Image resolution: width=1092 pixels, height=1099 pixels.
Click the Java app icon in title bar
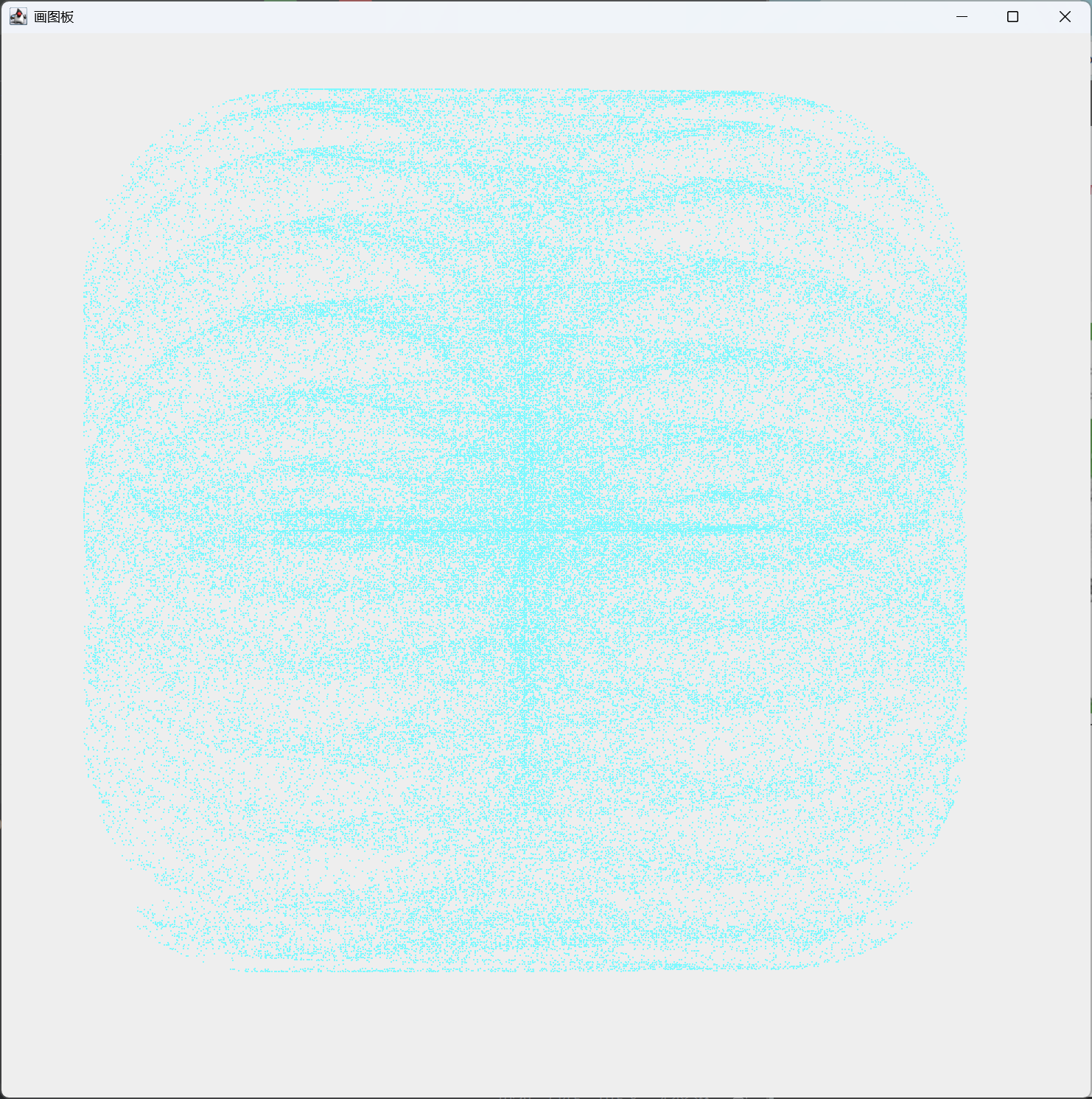tap(18, 16)
